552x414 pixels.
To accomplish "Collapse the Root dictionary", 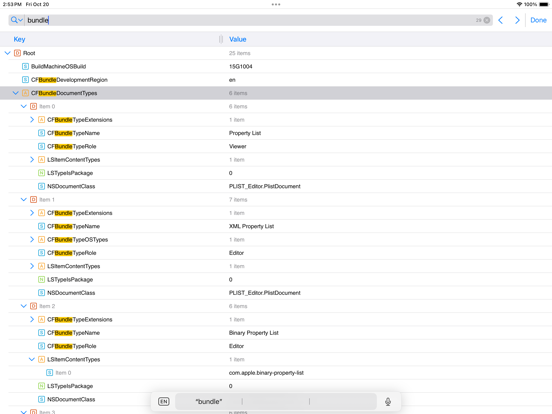I will pos(7,53).
